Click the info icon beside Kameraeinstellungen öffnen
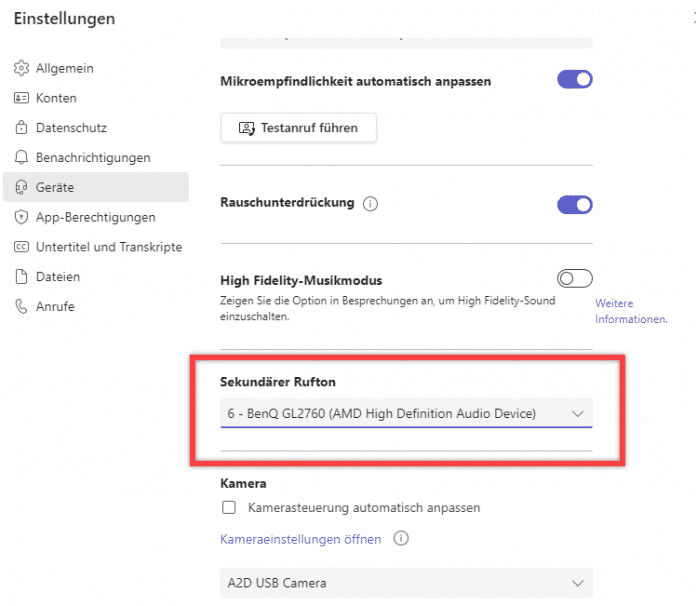 coord(401,539)
